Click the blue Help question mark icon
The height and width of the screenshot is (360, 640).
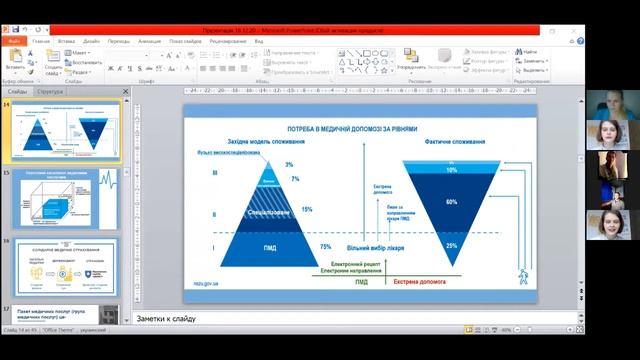[580, 41]
